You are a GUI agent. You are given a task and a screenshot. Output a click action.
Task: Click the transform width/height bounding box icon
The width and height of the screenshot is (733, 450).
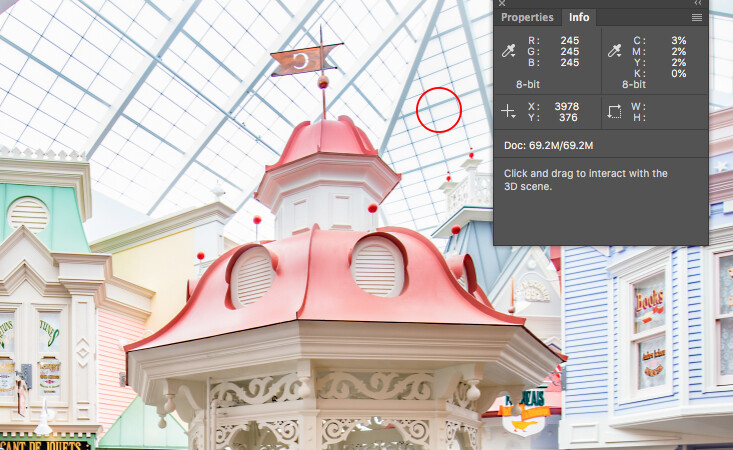coord(614,112)
